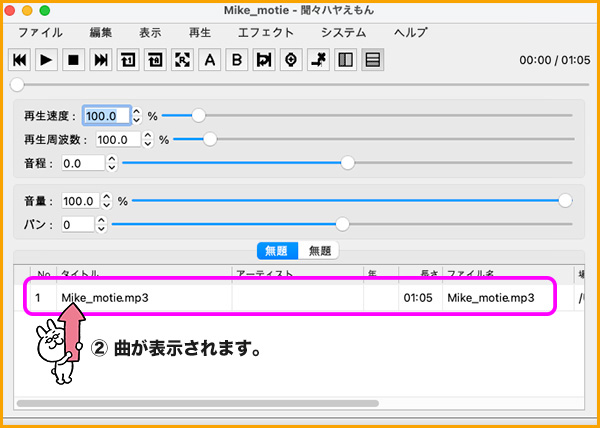Open the 編集 menu

pos(101,33)
